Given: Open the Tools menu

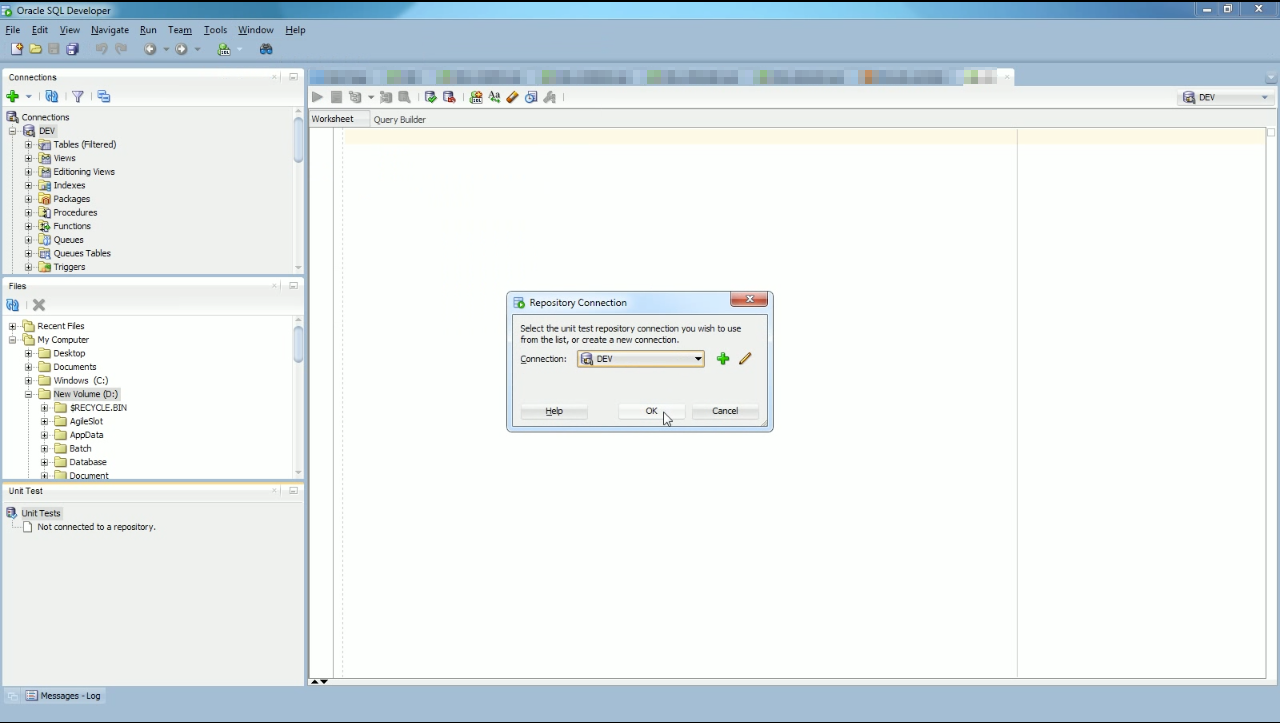Looking at the screenshot, I should click(215, 30).
